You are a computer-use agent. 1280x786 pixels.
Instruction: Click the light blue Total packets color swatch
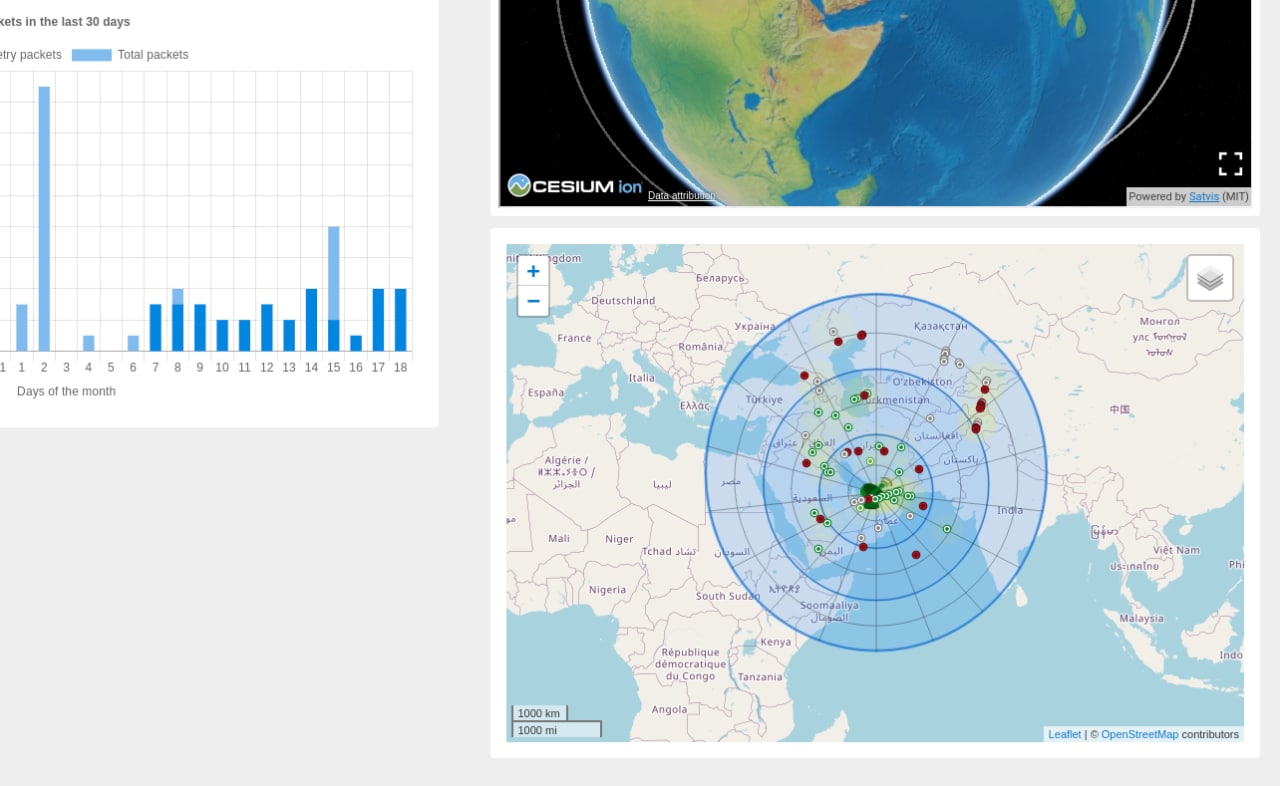point(91,55)
